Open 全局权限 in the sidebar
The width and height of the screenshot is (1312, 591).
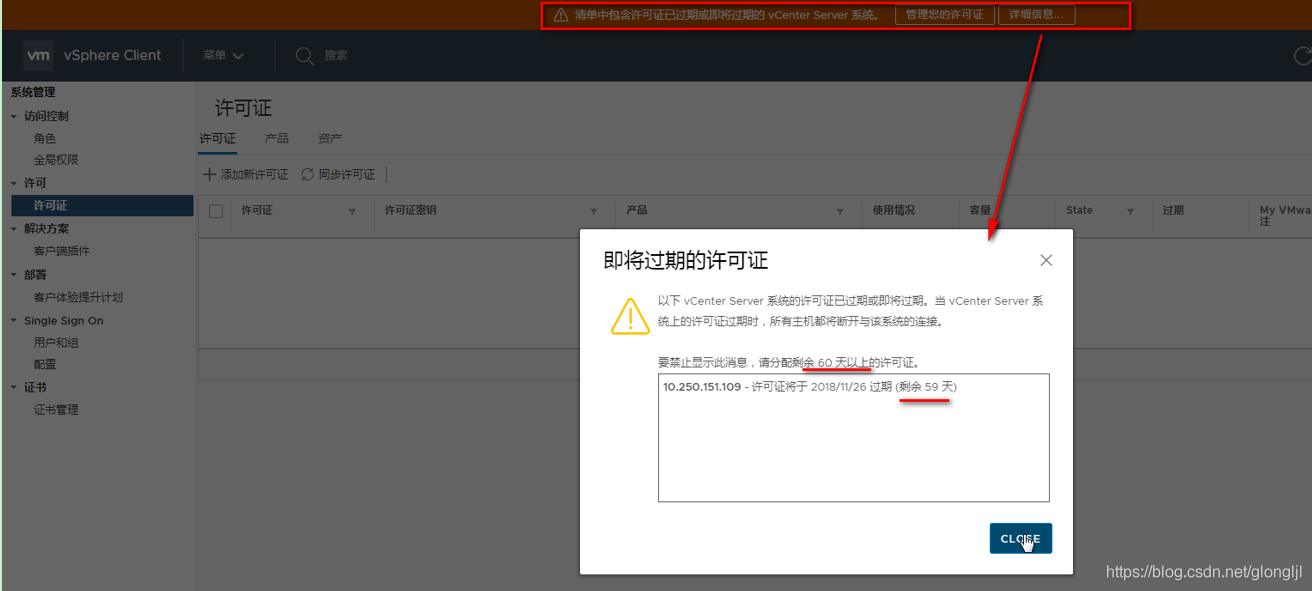[x=56, y=160]
